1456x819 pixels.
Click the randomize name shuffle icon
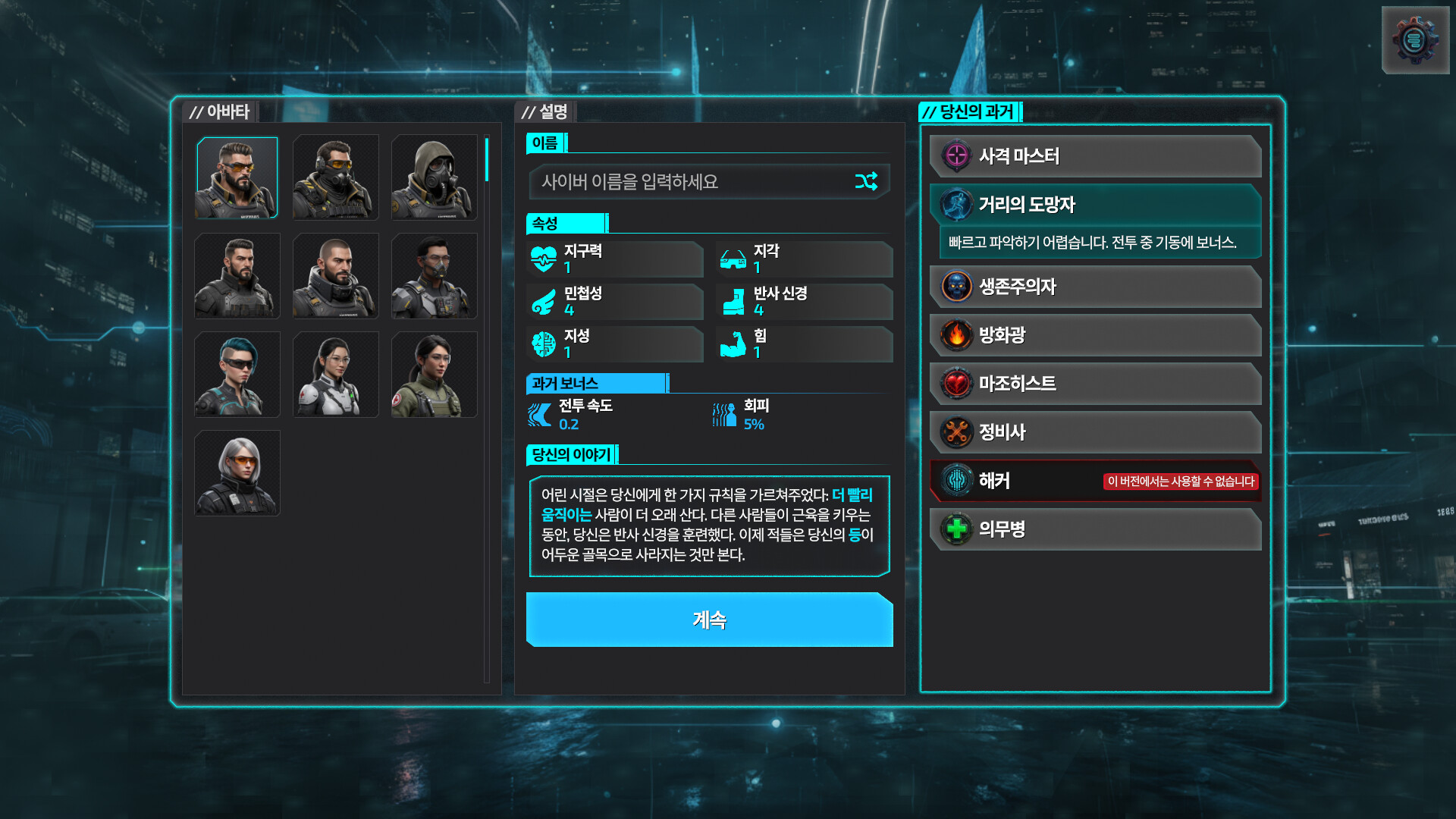(866, 181)
